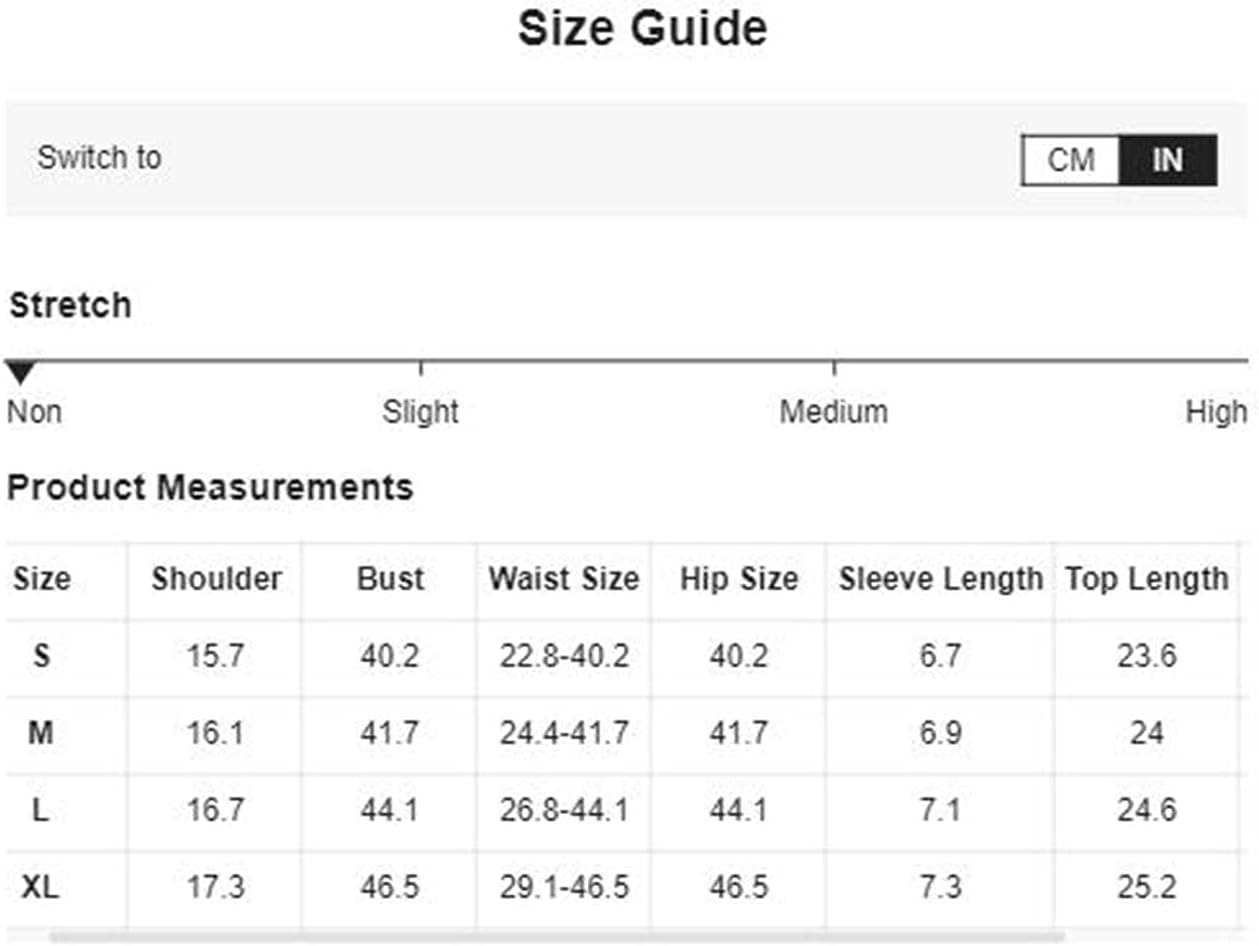1259x946 pixels.
Task: Select the S size row label
Action: pos(41,657)
